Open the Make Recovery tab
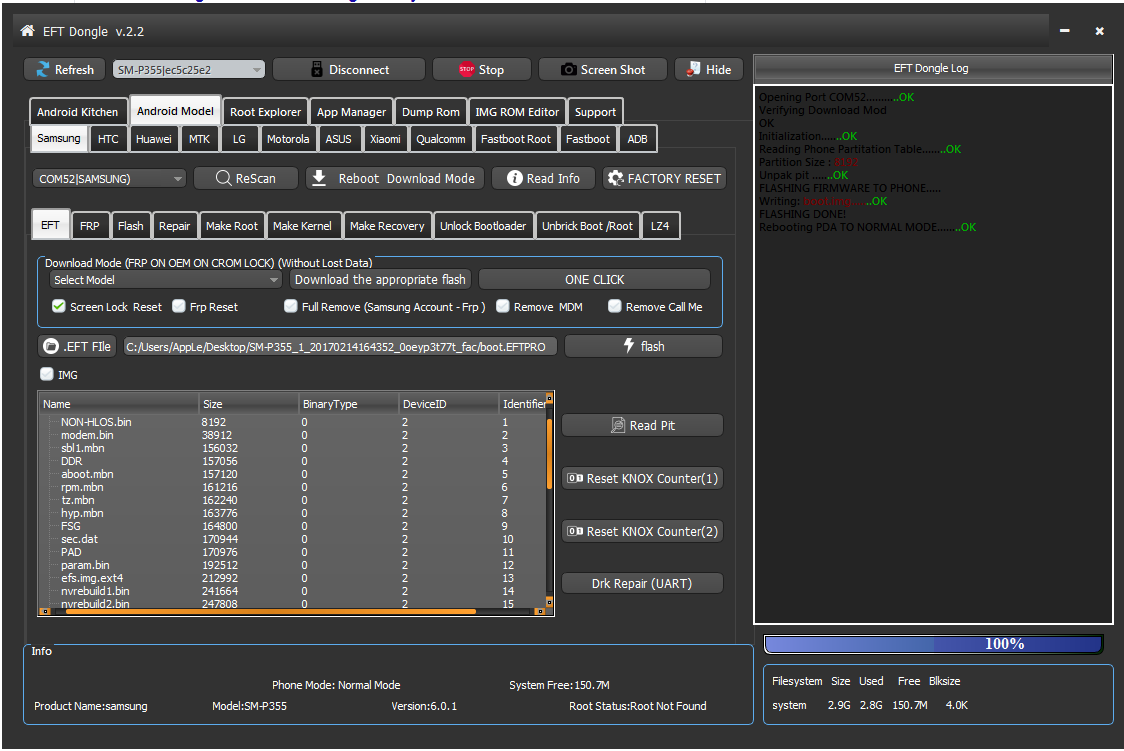 coord(387,226)
